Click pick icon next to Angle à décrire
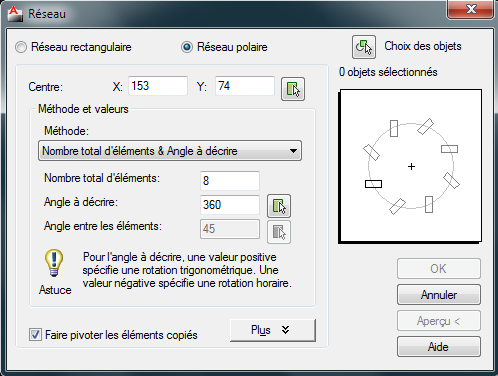 pyautogui.click(x=279, y=206)
